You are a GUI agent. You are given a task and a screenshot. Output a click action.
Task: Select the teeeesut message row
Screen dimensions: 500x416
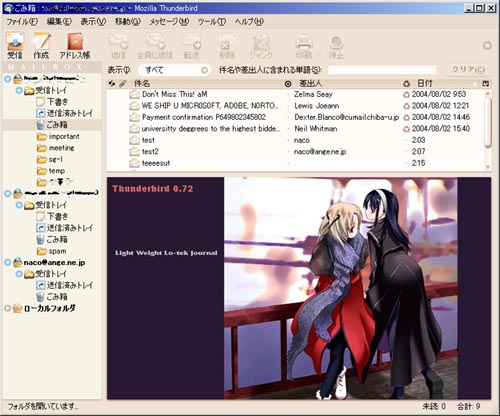tap(295, 163)
